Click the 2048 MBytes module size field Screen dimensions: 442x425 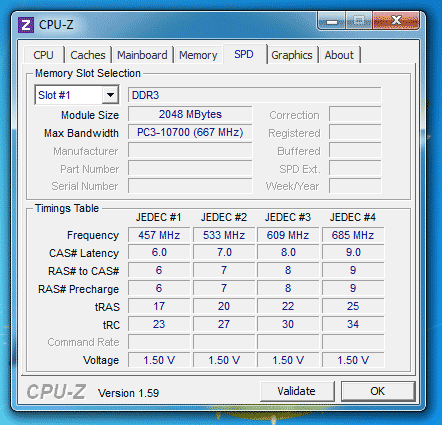point(190,114)
